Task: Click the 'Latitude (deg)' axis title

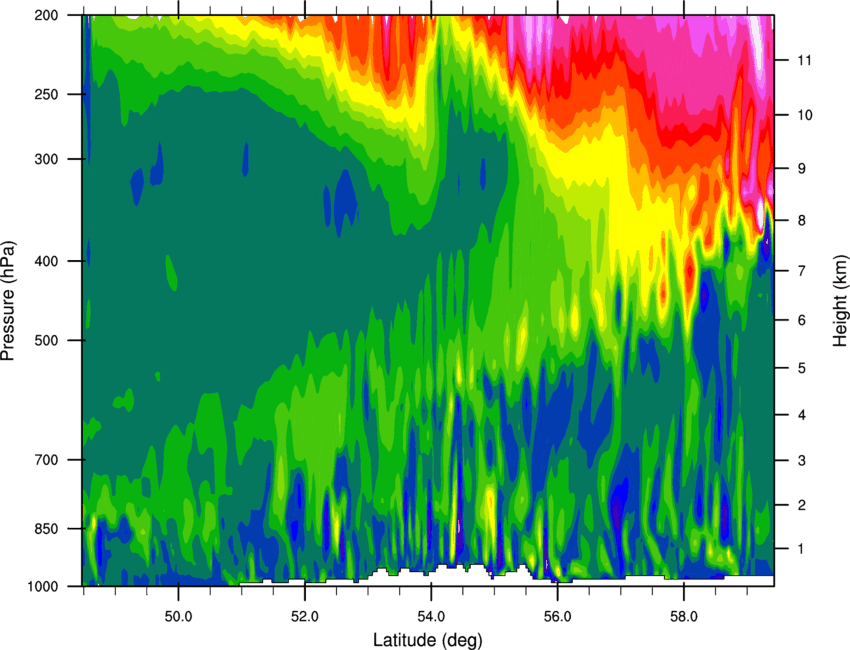Action: point(427,640)
